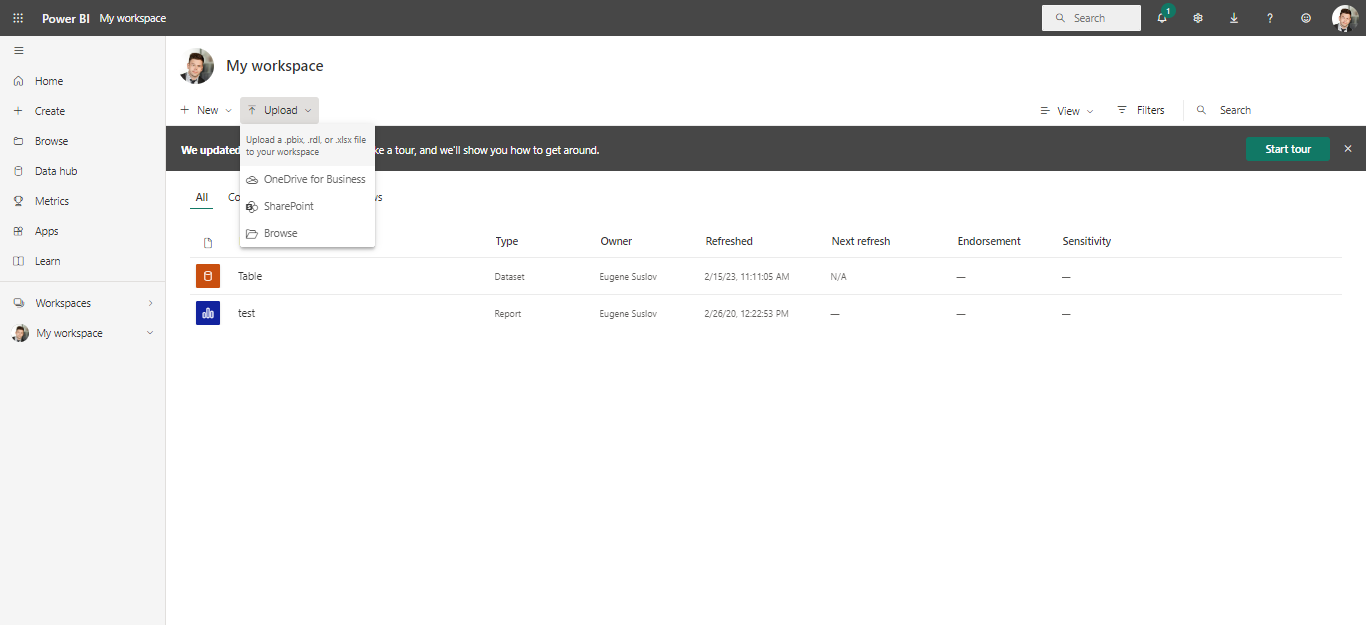Sort by the Owner column header
Image resolution: width=1366 pixels, height=625 pixels.
tap(616, 241)
